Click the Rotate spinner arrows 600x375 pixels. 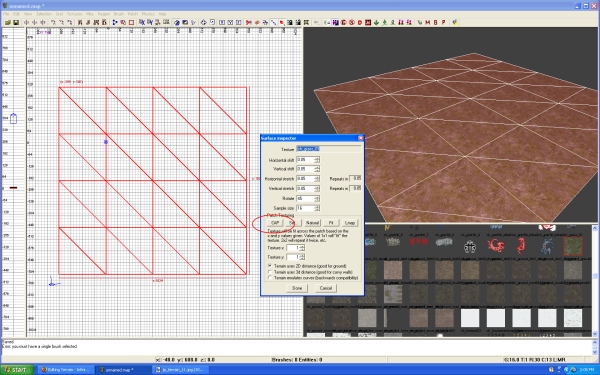pos(317,198)
